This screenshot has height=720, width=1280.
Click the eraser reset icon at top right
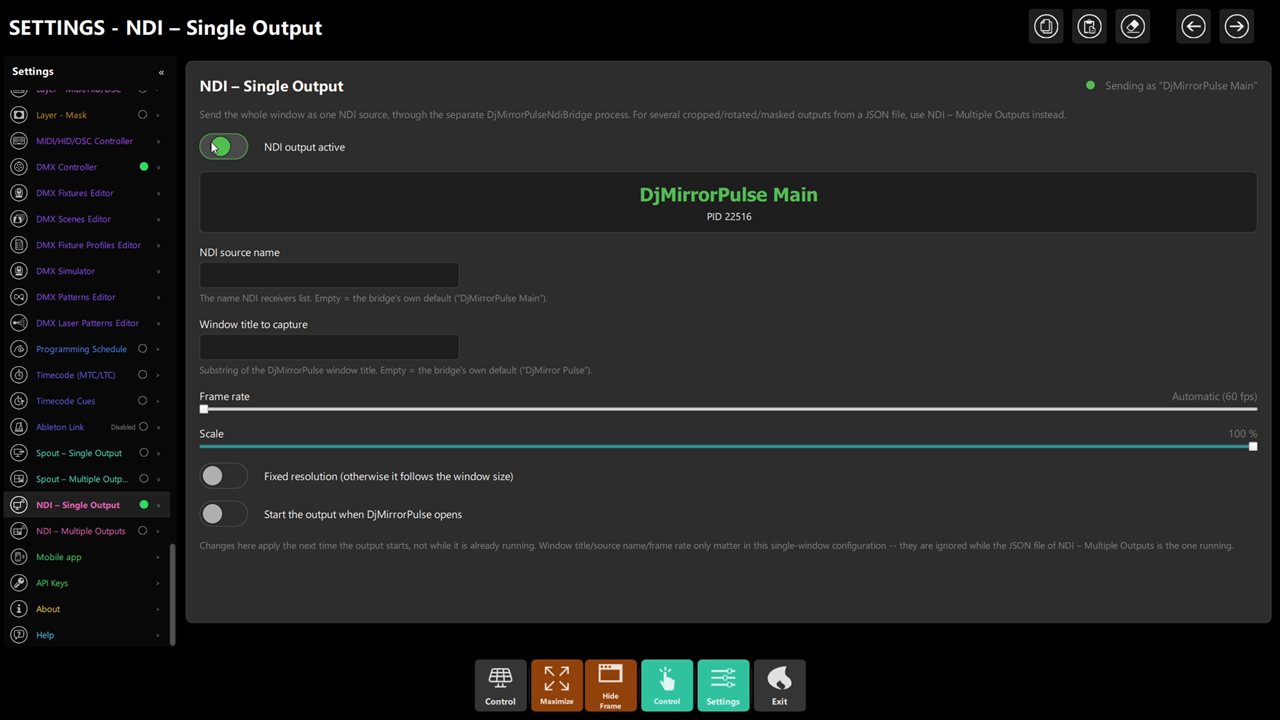point(1132,27)
